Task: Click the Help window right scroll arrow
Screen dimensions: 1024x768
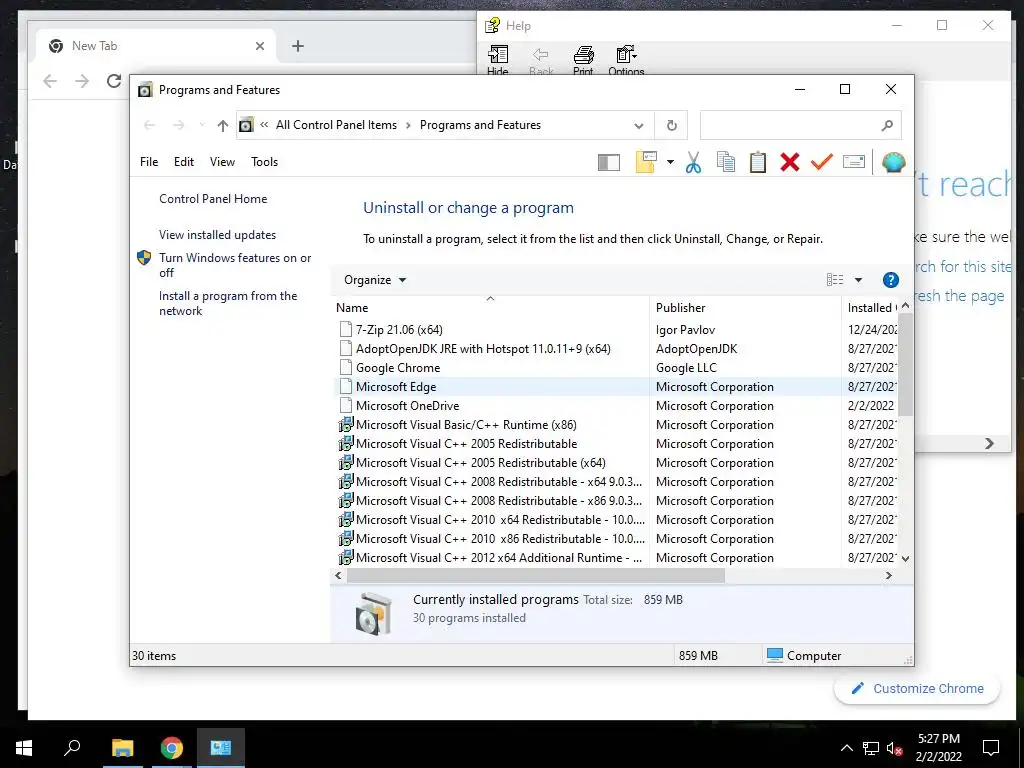Action: [989, 443]
